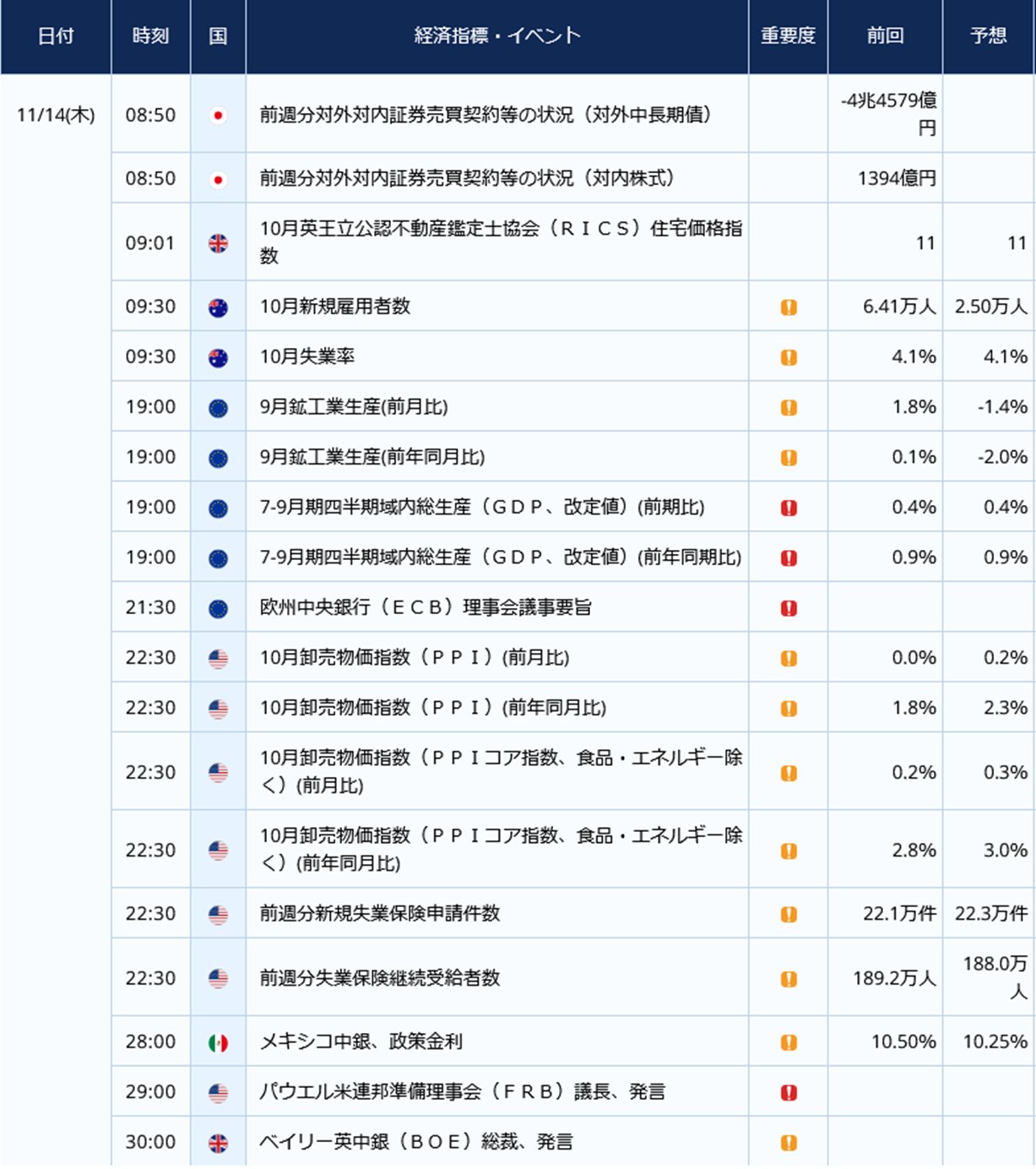Click the 経済指標・イベント column header

tap(497, 35)
